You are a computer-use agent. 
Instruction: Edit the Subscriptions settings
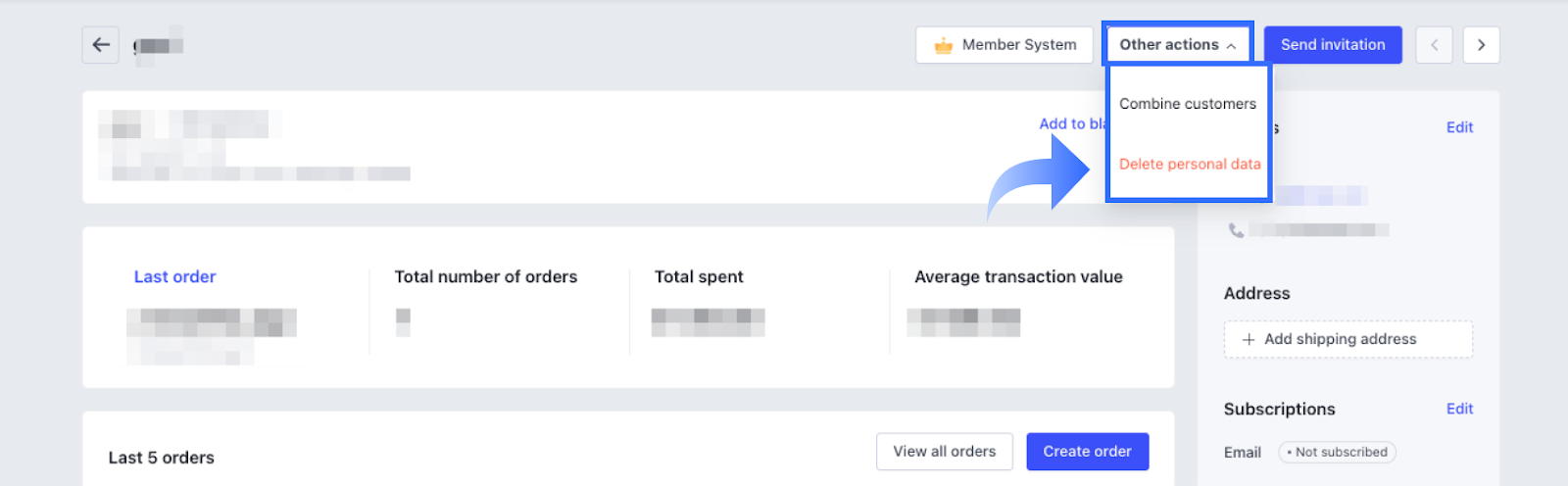(x=1459, y=409)
